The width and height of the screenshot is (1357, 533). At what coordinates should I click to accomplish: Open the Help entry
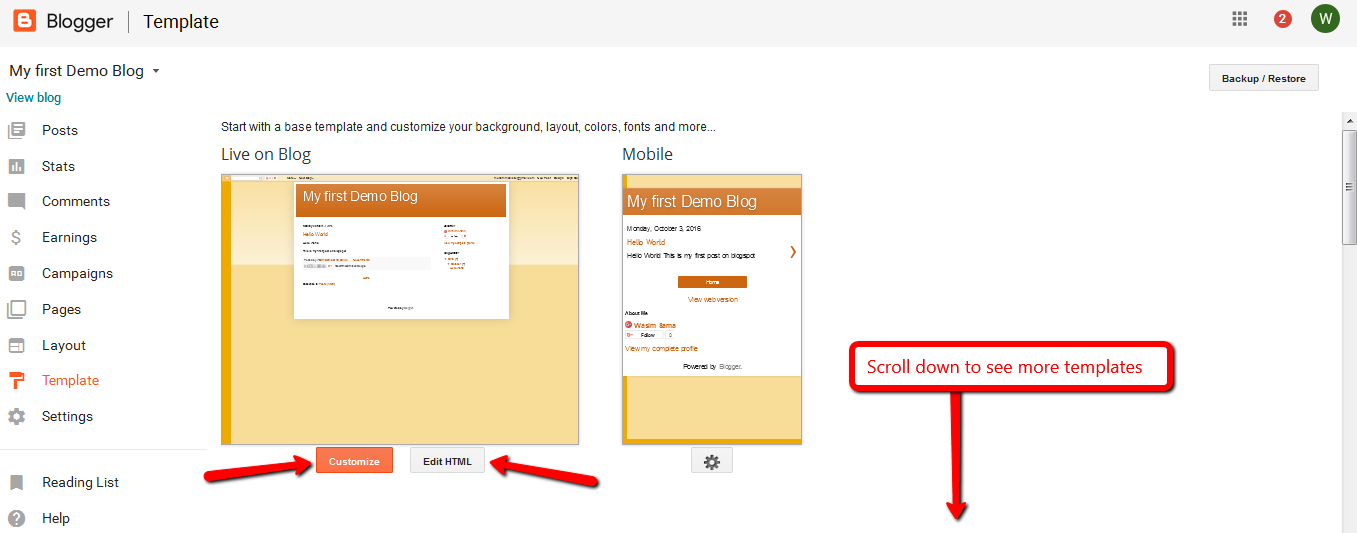point(56,518)
